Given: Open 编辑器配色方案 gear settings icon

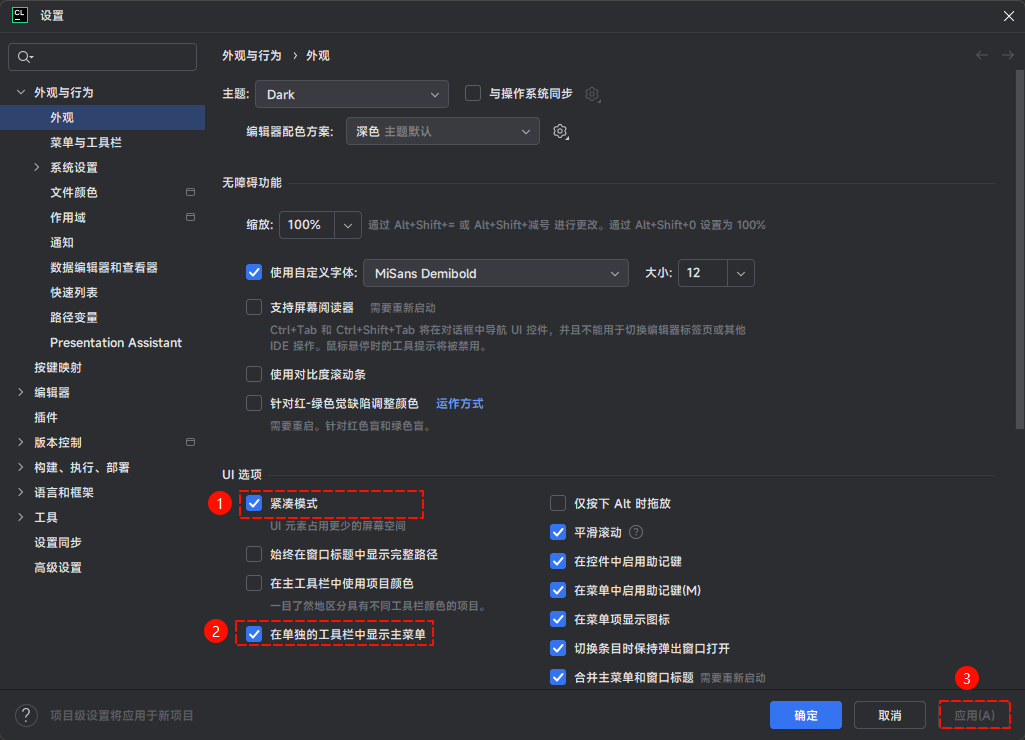Looking at the screenshot, I should (560, 131).
